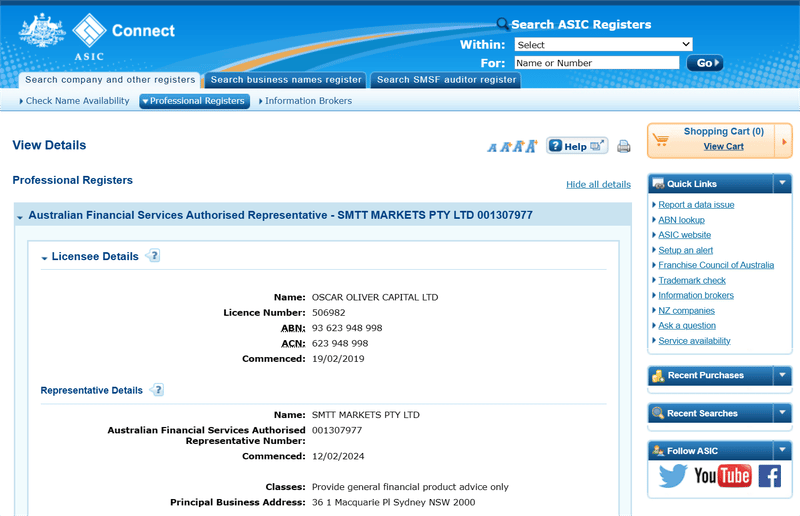Open ASIC YouTube channel
Image resolution: width=800 pixels, height=516 pixels.
722,476
